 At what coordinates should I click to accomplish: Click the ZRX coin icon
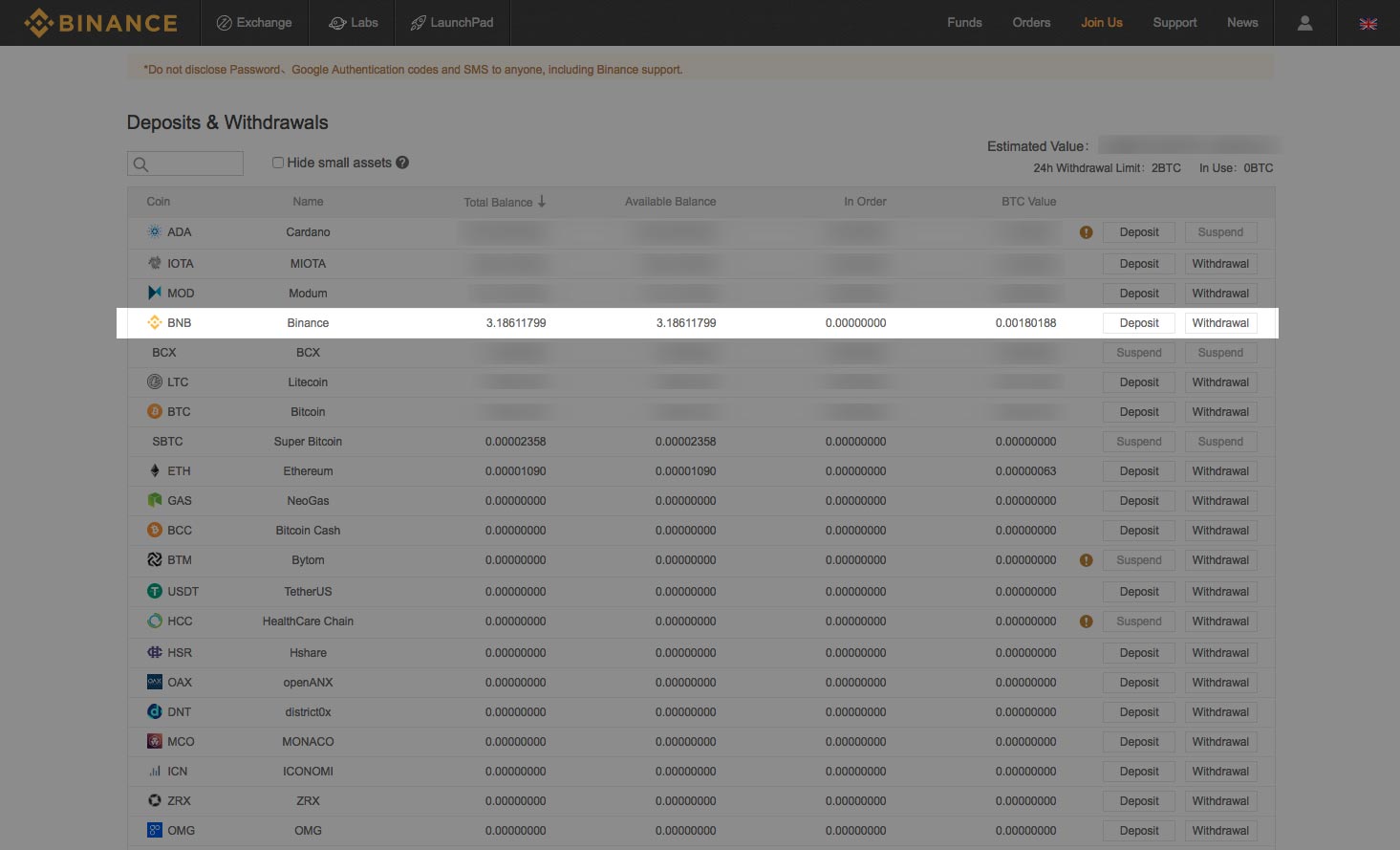pos(155,800)
